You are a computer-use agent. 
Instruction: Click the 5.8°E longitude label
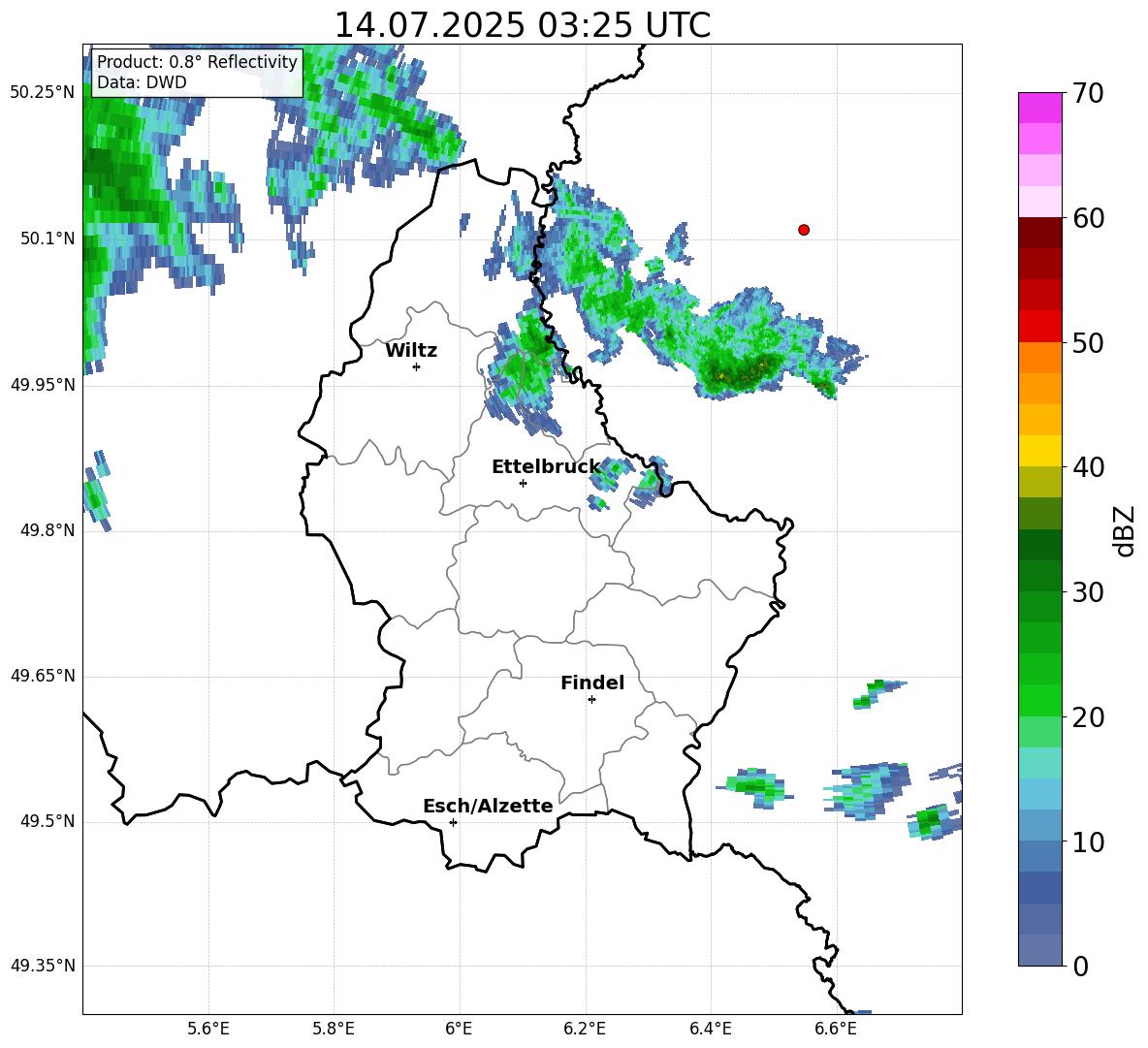tap(334, 1029)
